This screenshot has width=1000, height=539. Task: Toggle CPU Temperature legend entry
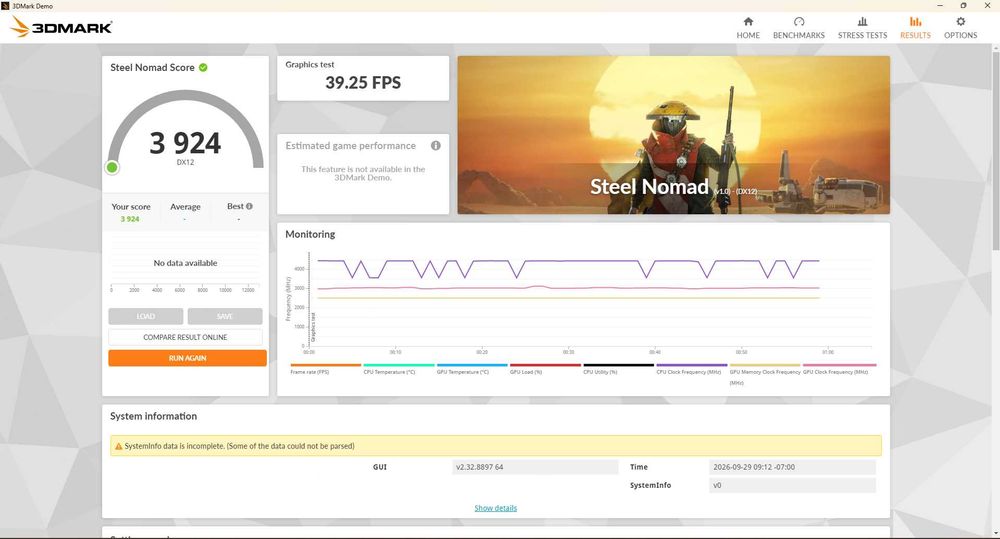coord(399,369)
